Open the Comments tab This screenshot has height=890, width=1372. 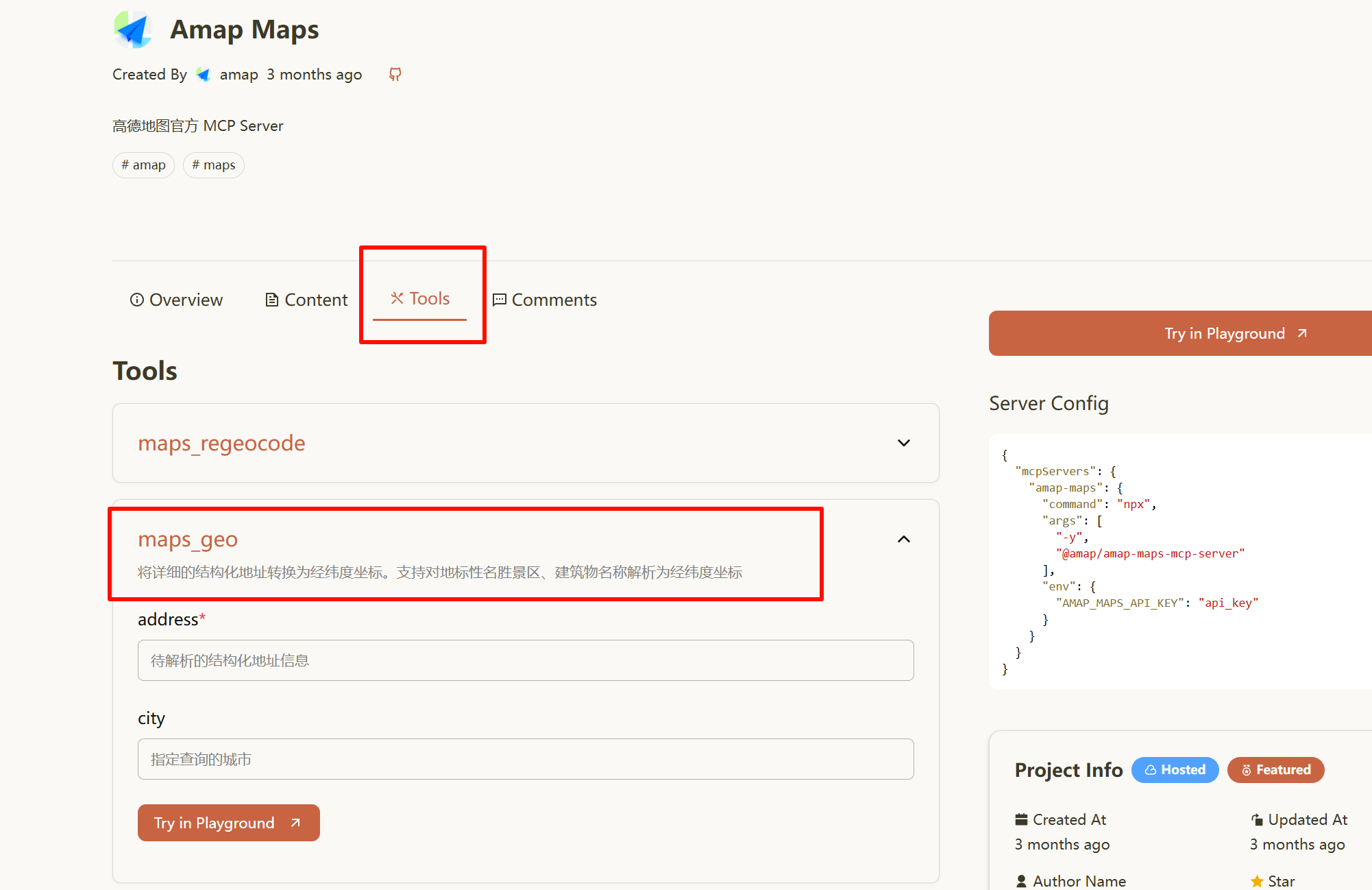click(545, 300)
